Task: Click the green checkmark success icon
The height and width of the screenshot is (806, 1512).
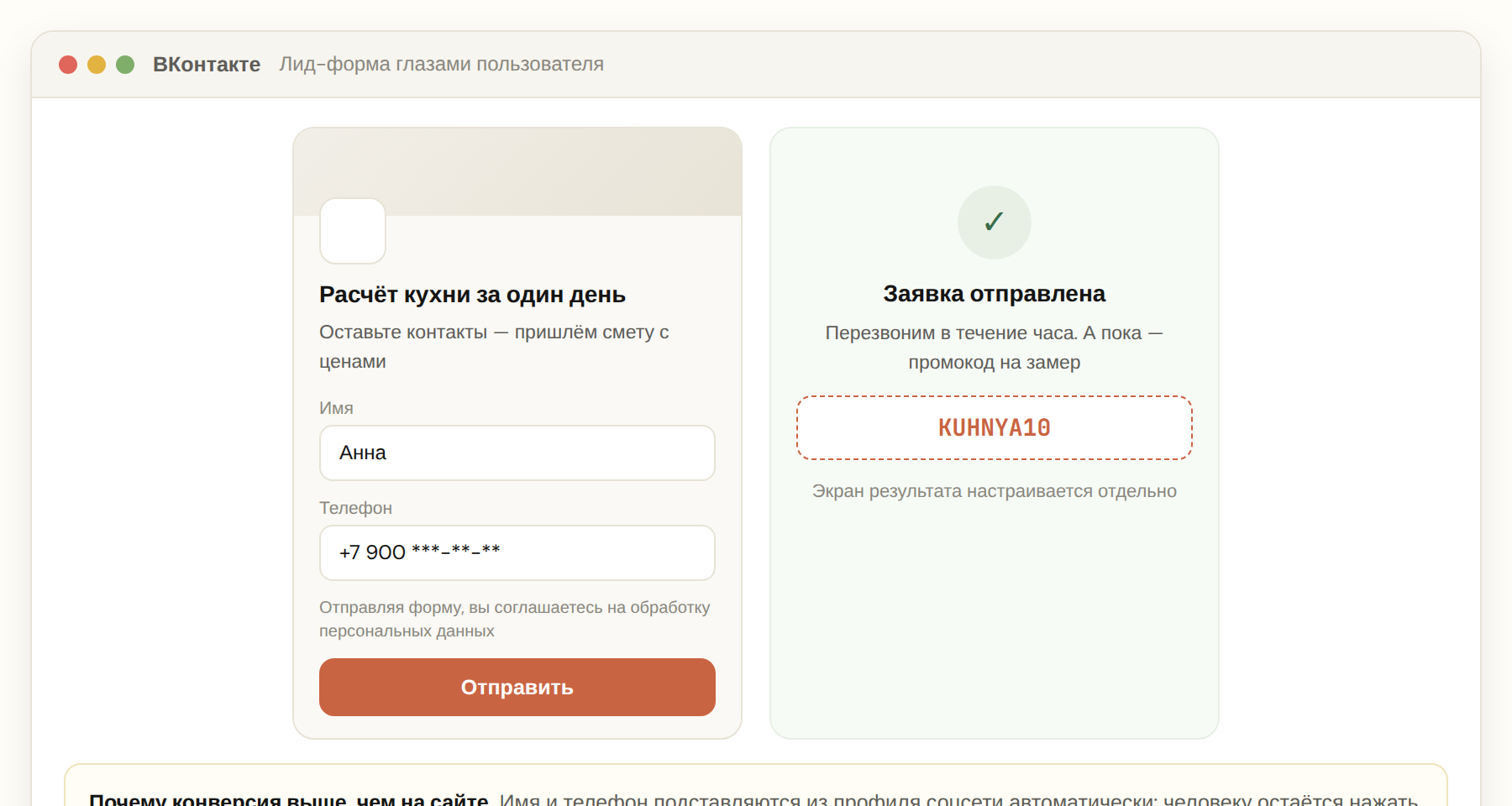Action: pos(995,222)
